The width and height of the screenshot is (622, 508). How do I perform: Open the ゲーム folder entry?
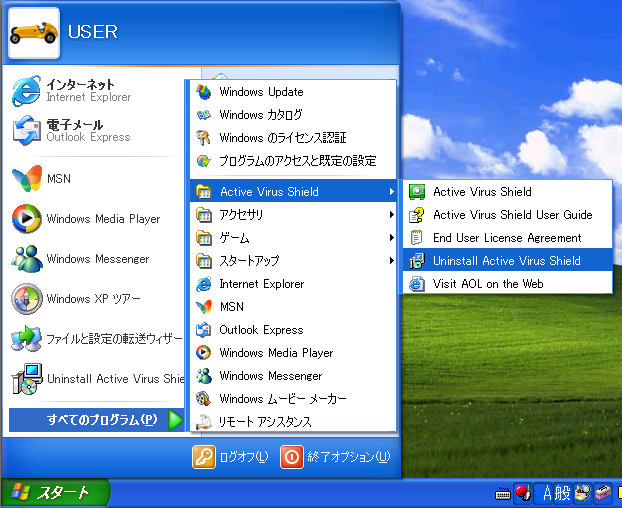pyautogui.click(x=293, y=238)
